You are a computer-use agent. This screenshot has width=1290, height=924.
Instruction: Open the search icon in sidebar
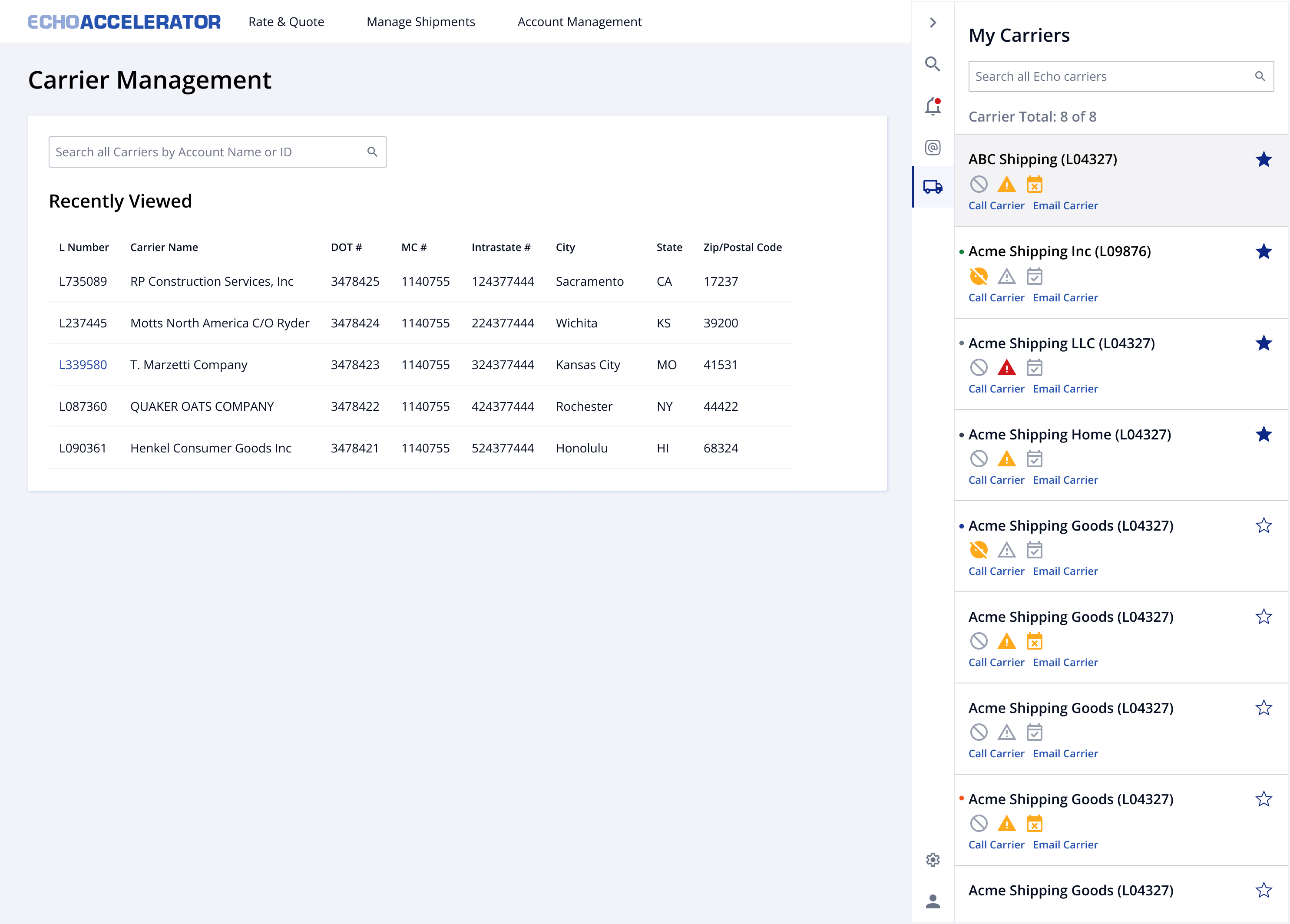933,64
